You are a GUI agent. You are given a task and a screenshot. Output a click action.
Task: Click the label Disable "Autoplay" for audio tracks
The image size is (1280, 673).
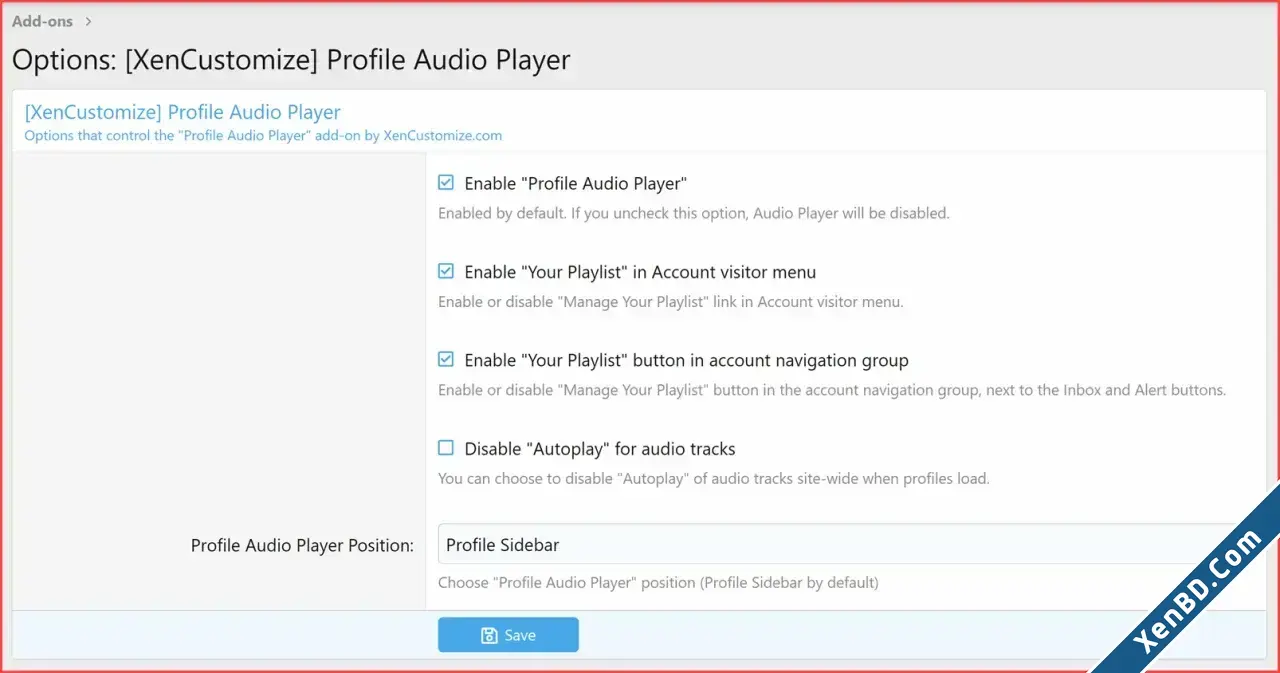pyautogui.click(x=600, y=449)
